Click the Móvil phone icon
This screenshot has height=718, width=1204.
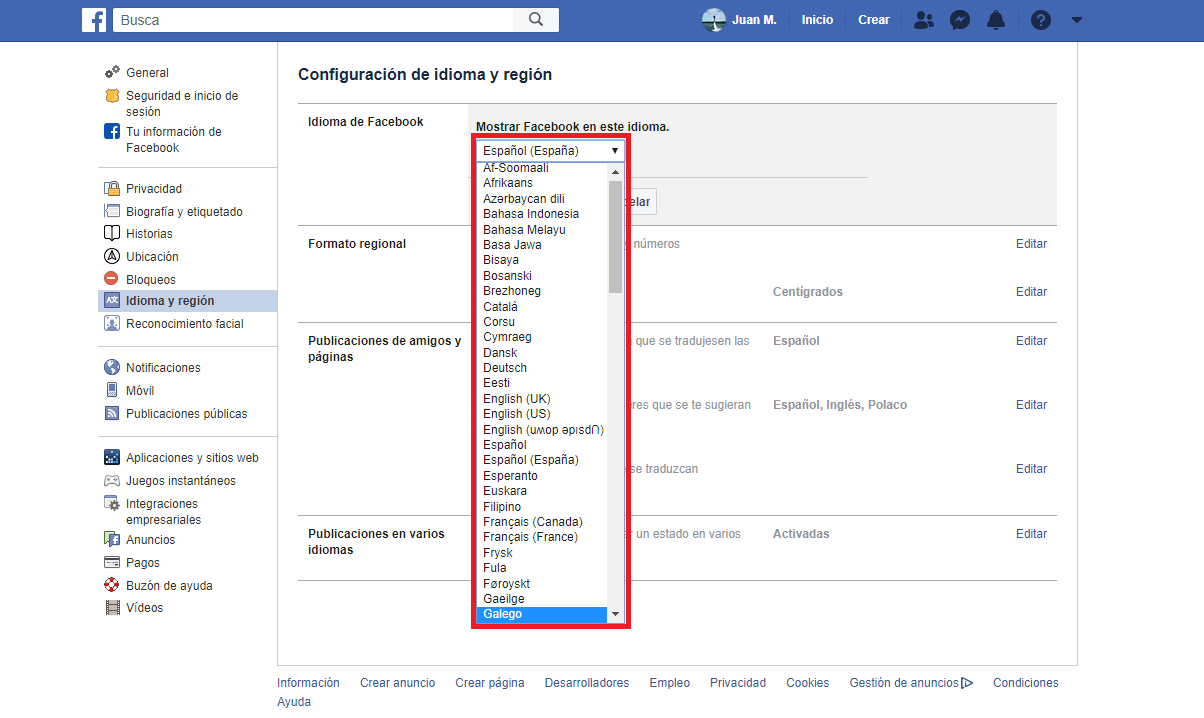(x=112, y=390)
